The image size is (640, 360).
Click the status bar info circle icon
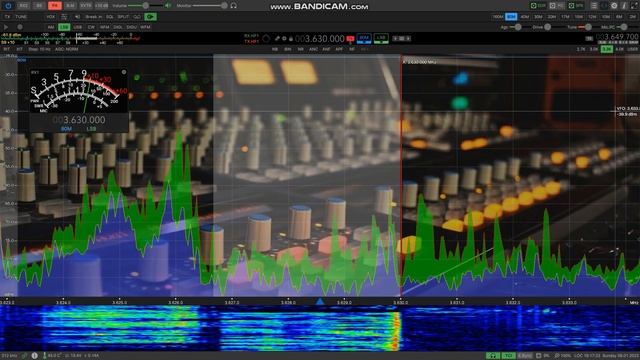click(34, 356)
